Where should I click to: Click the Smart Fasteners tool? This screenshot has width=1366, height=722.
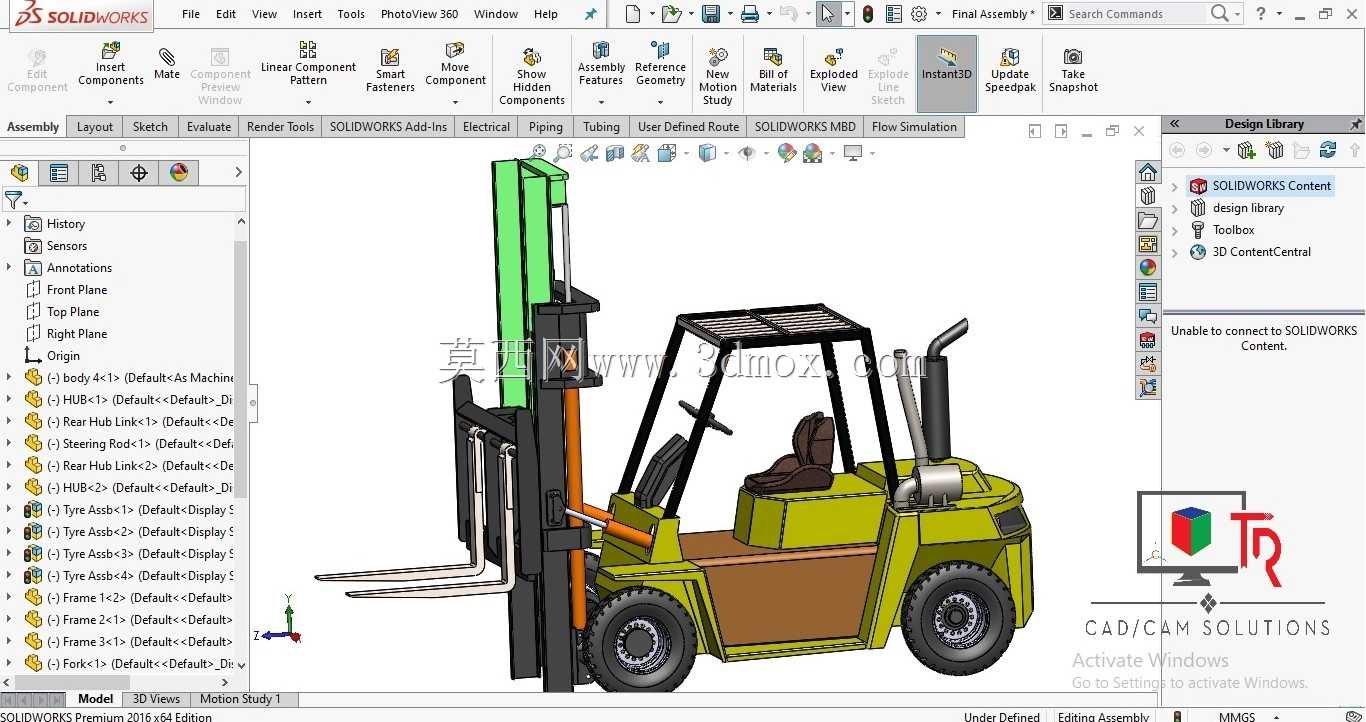coord(390,70)
